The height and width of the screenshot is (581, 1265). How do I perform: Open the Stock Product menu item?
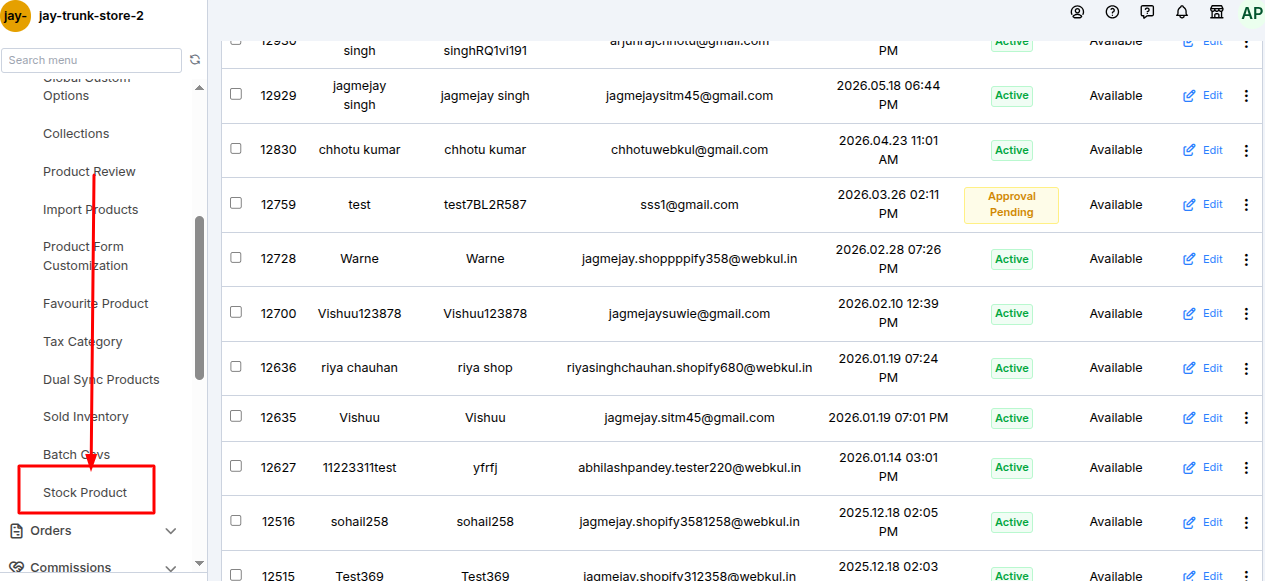click(x=85, y=493)
